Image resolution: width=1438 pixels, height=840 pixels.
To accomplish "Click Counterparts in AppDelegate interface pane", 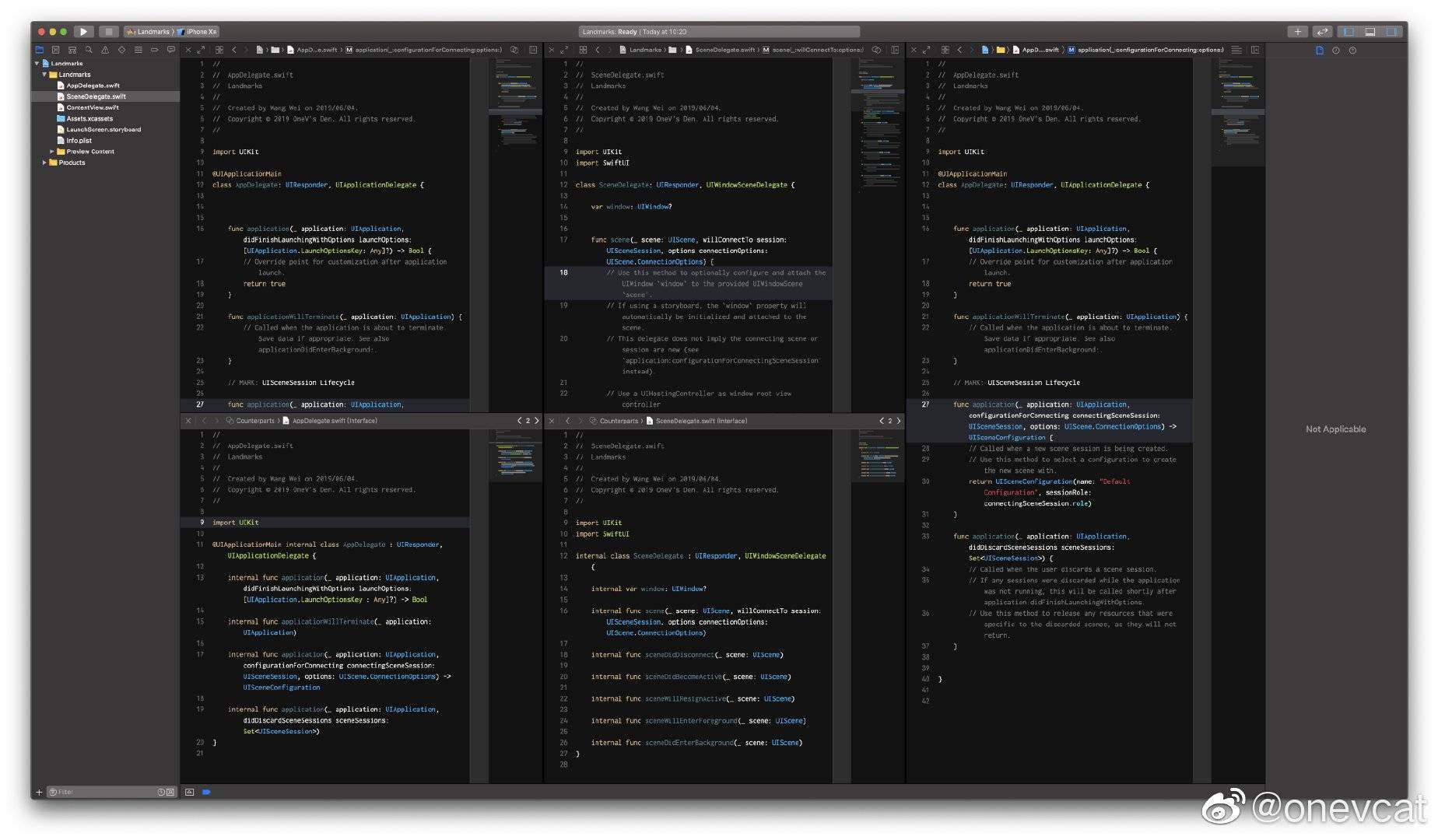I will pyautogui.click(x=251, y=421).
